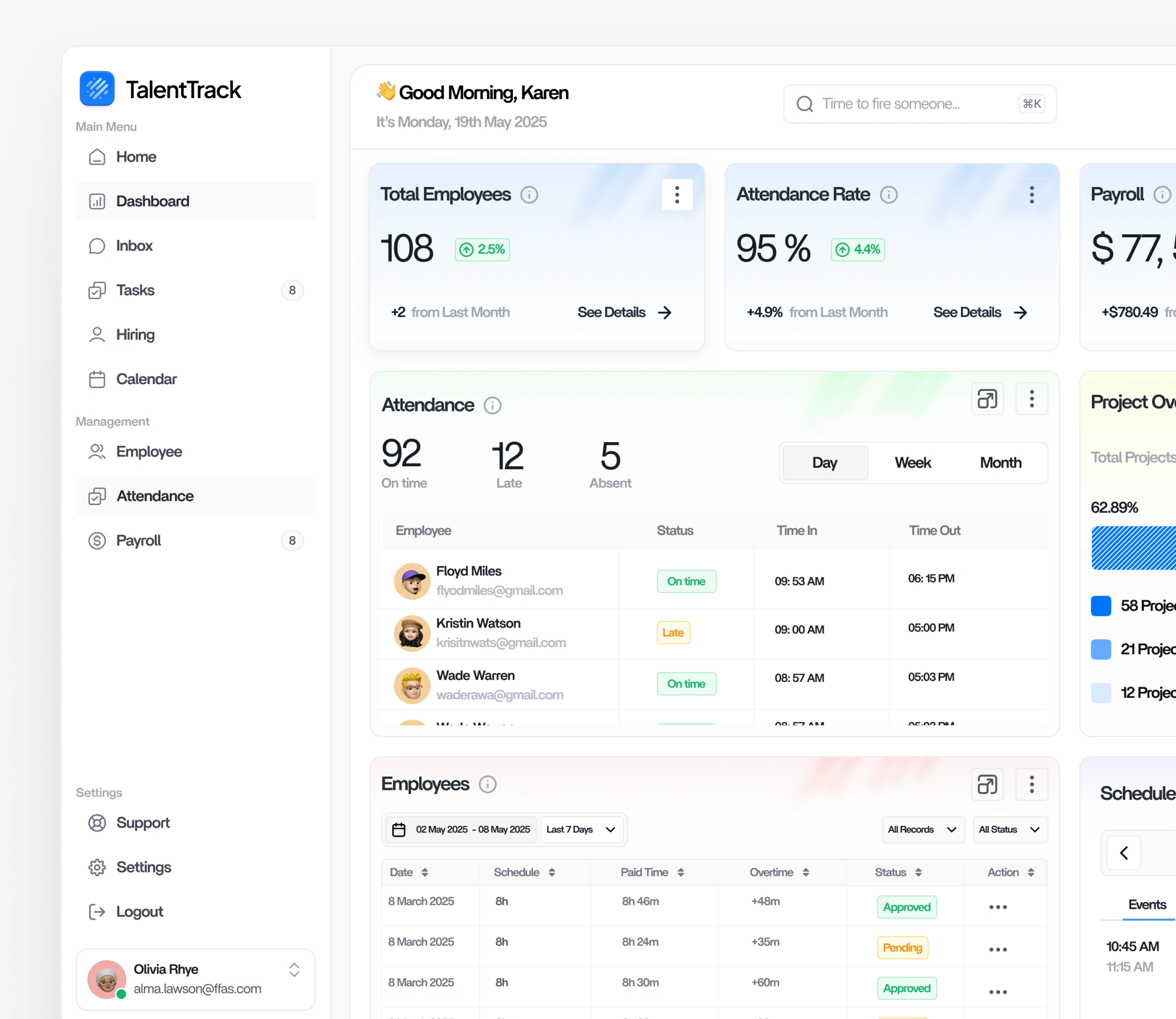The image size is (1176, 1019).
Task: Click the 21 Projects light blue swatch
Action: (x=1101, y=650)
